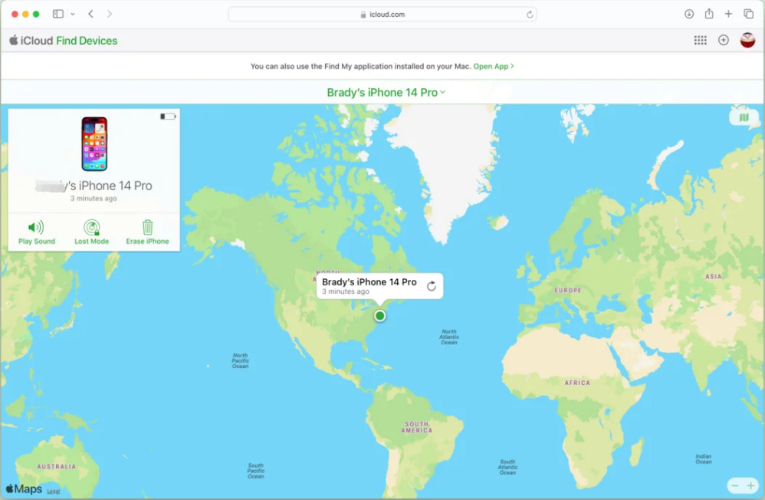
Task: Click the SOUTH AMERICA map label
Action: point(417,427)
